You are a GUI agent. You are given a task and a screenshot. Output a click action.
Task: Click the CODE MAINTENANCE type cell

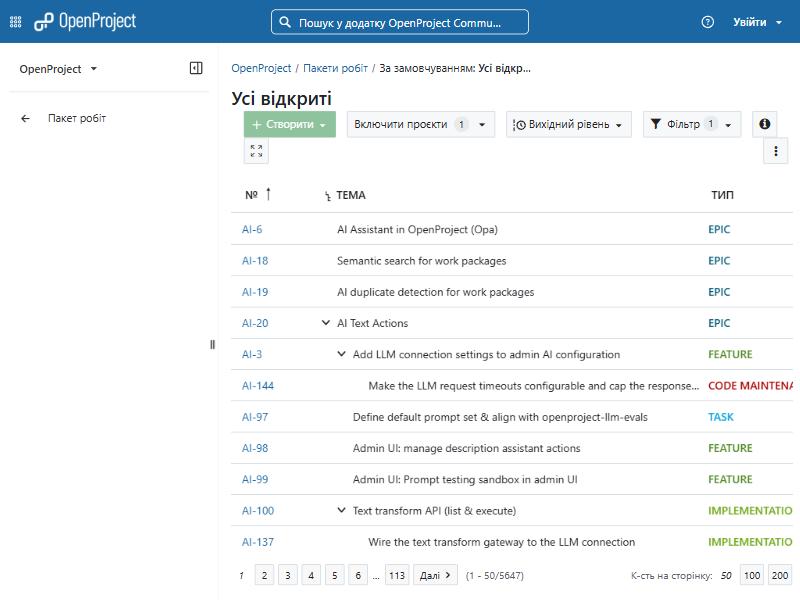tap(750, 386)
